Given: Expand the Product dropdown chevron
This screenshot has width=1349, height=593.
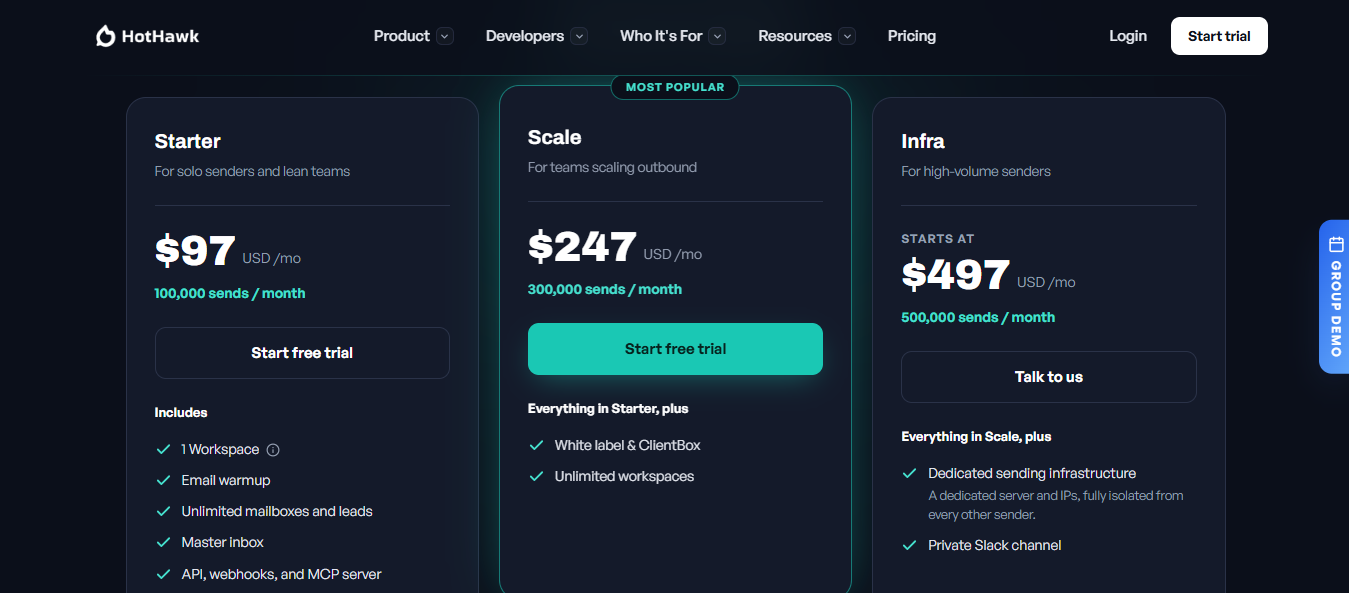Looking at the screenshot, I should tap(445, 36).
